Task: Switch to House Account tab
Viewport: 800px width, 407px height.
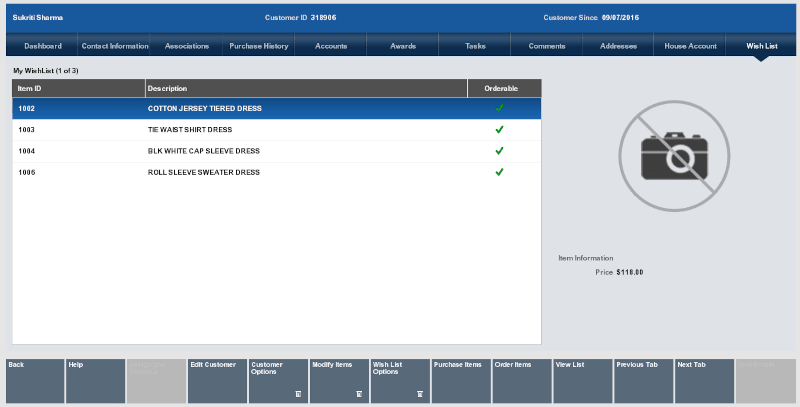Action: pos(690,46)
